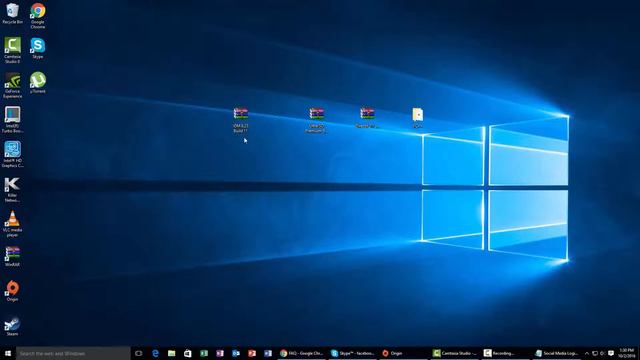Switch to the Origin taskbar window
The width and height of the screenshot is (640, 360).
pyautogui.click(x=403, y=353)
